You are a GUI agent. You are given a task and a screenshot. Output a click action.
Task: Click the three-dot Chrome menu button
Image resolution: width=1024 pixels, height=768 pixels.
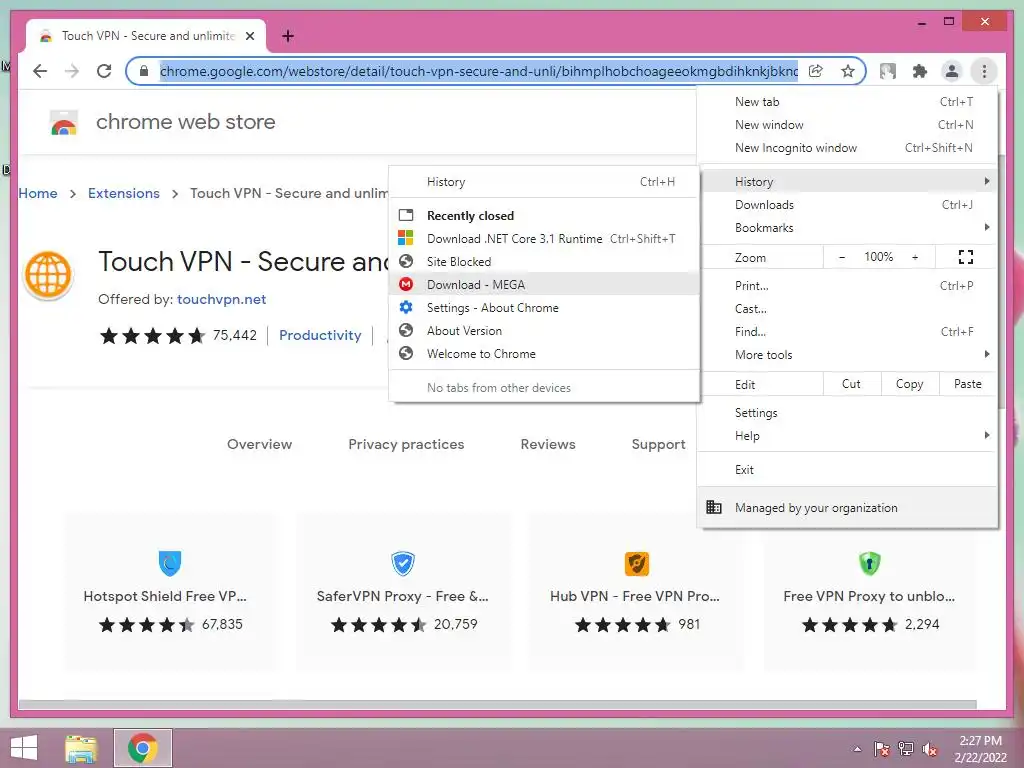coord(984,71)
